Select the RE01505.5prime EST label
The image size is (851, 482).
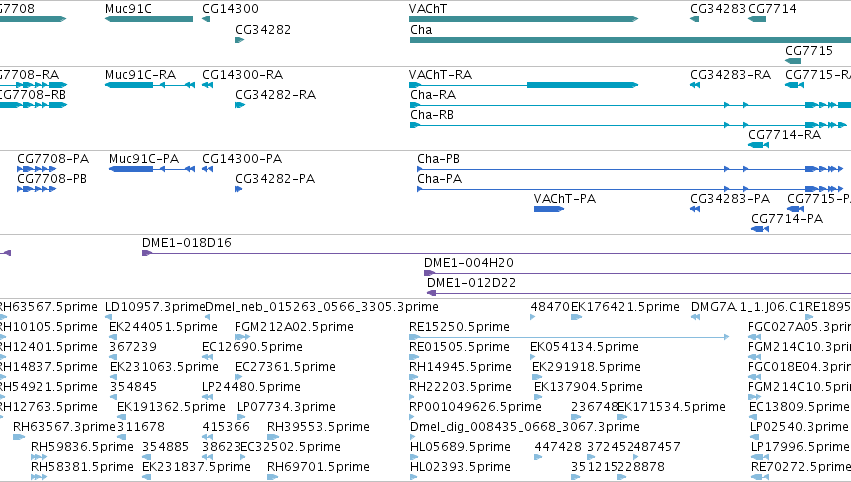[460, 347]
